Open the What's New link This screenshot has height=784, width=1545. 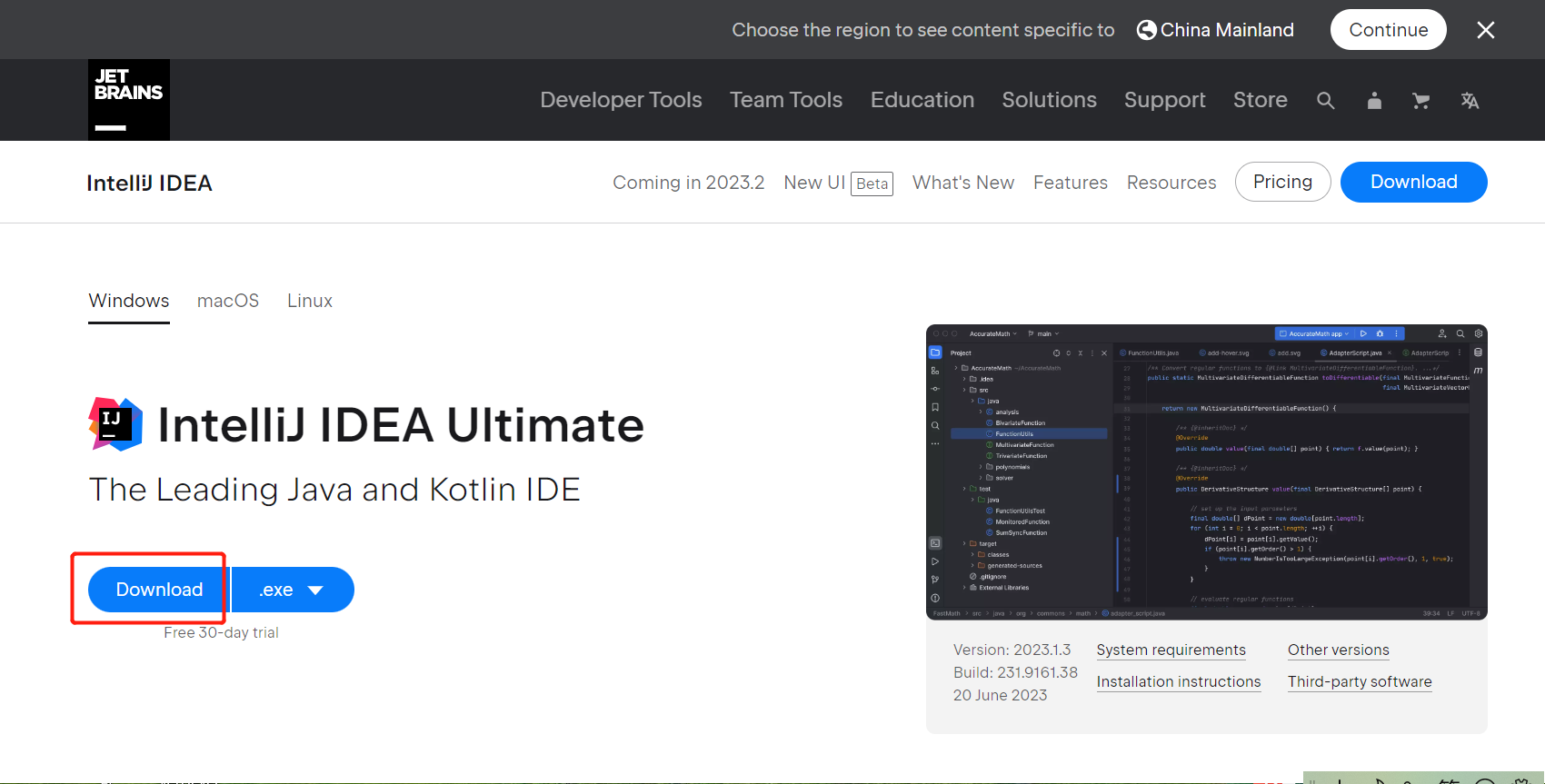pyautogui.click(x=963, y=183)
